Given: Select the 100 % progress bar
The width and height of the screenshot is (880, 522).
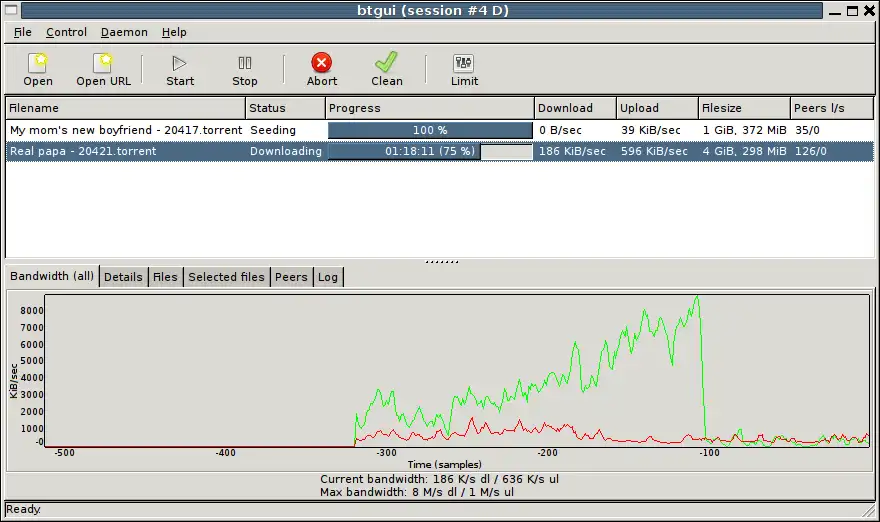Looking at the screenshot, I should (x=430, y=130).
